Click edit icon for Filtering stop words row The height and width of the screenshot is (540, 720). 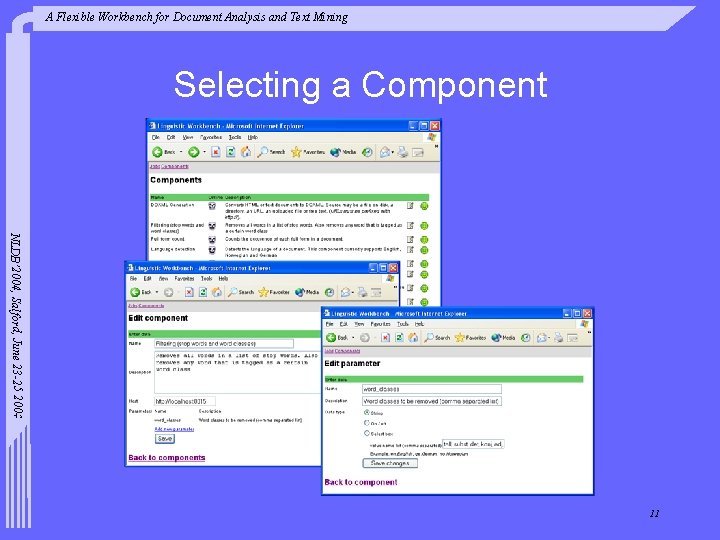click(410, 225)
